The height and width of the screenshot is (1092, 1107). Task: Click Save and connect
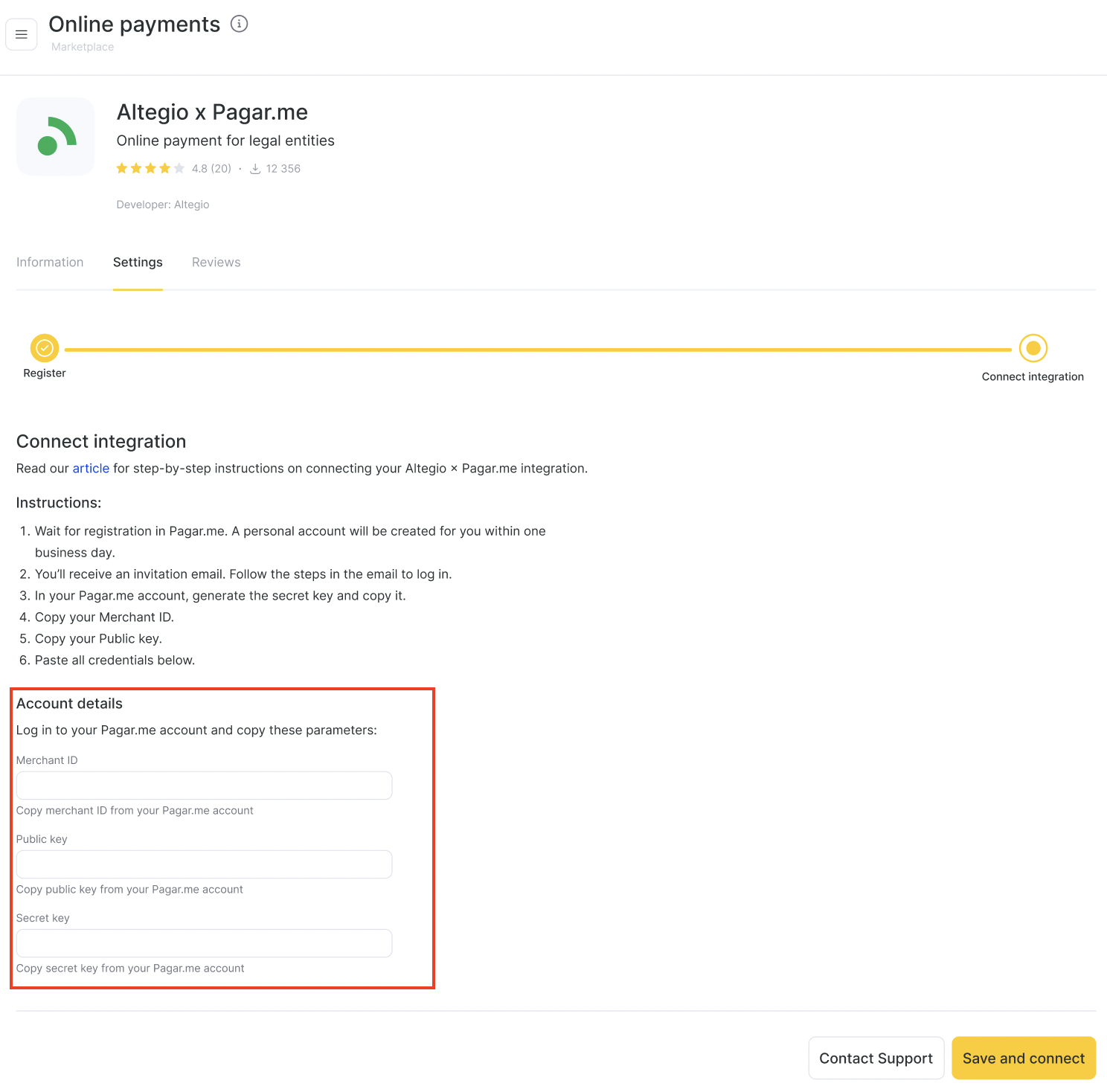(1024, 1058)
